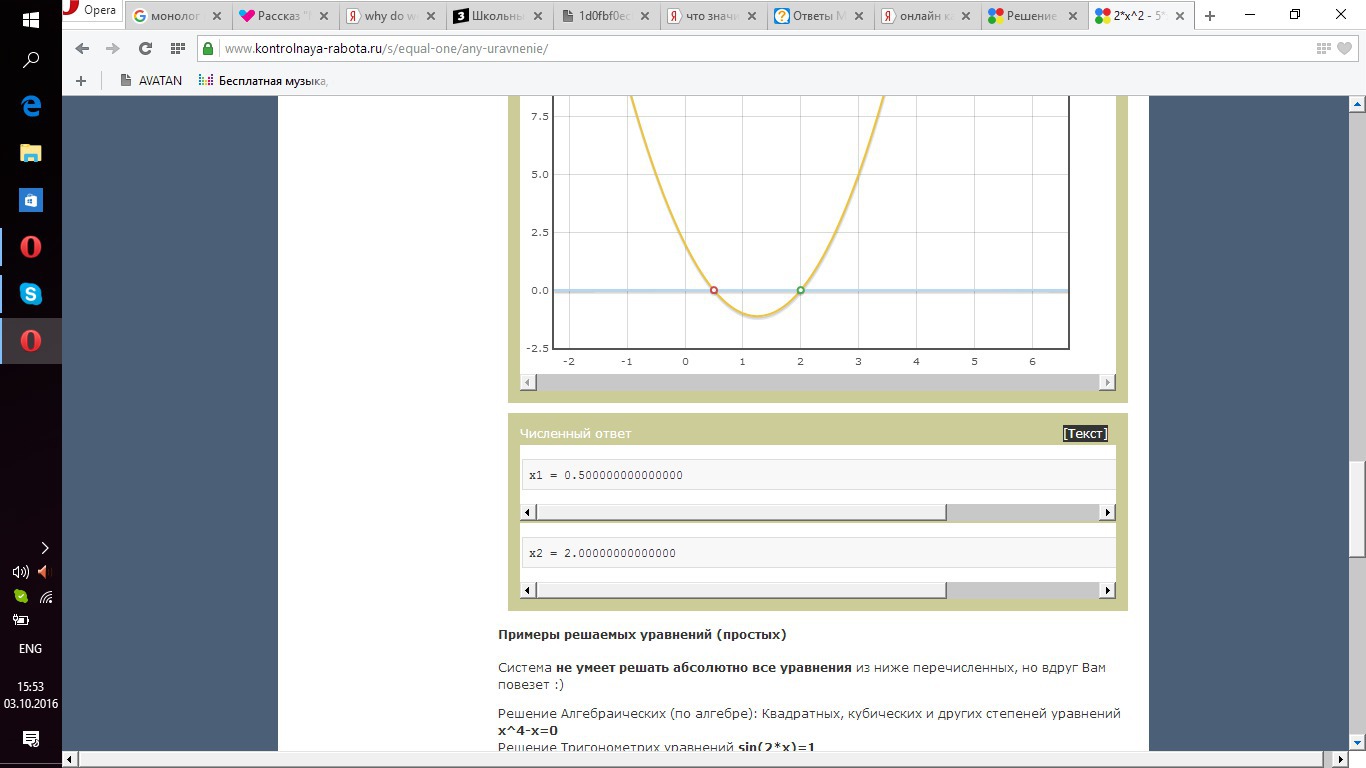Open the battery status tray icon

click(x=20, y=620)
